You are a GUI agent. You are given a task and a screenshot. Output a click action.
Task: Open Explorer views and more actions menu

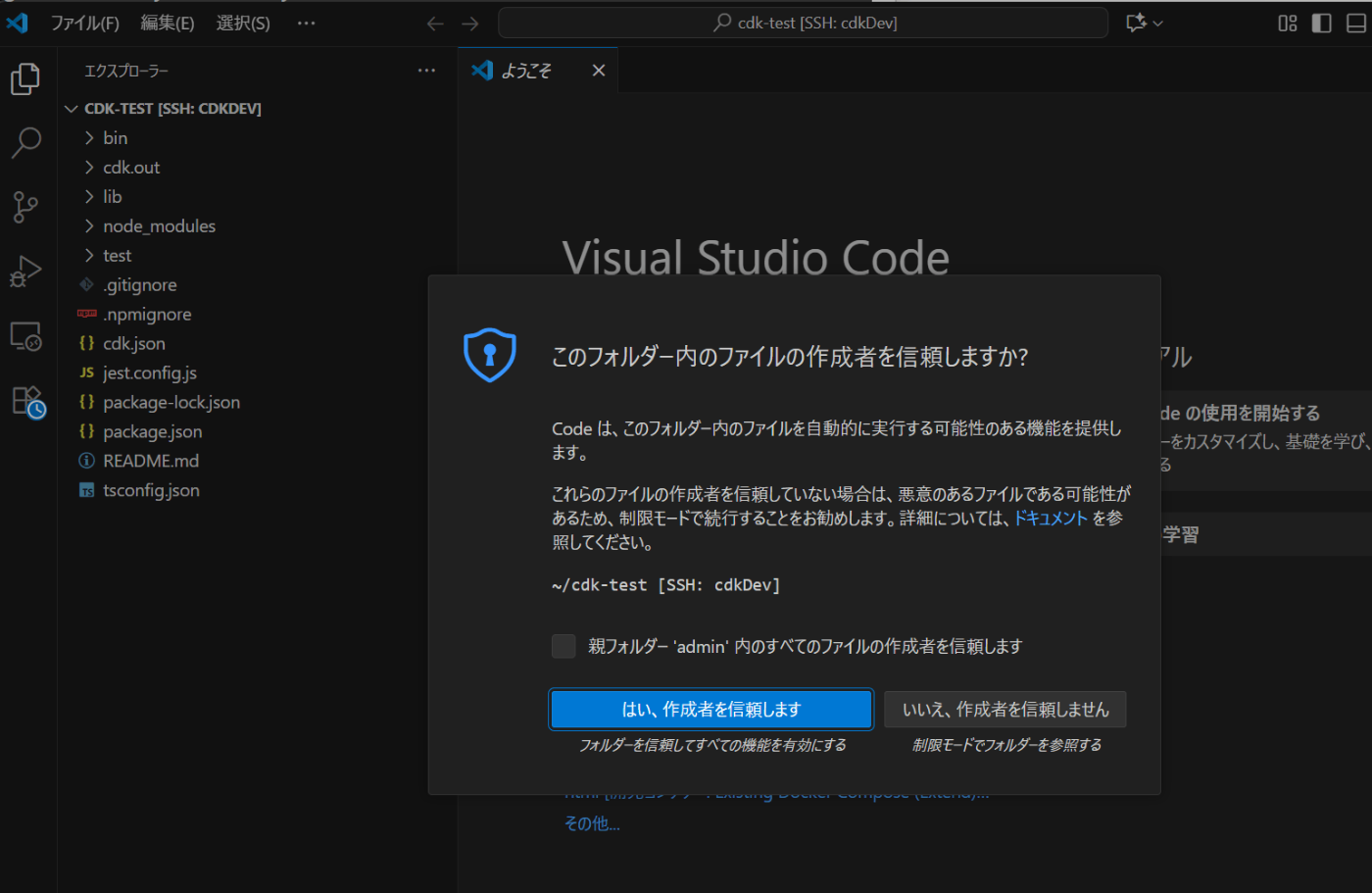point(426,71)
